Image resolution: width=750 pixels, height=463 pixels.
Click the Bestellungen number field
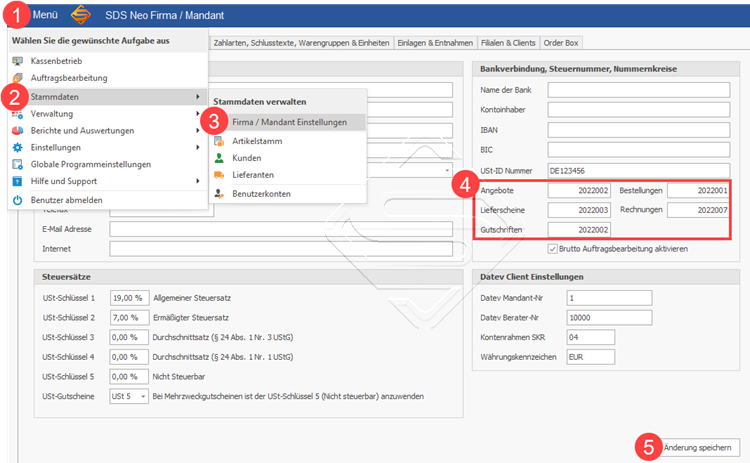698,190
